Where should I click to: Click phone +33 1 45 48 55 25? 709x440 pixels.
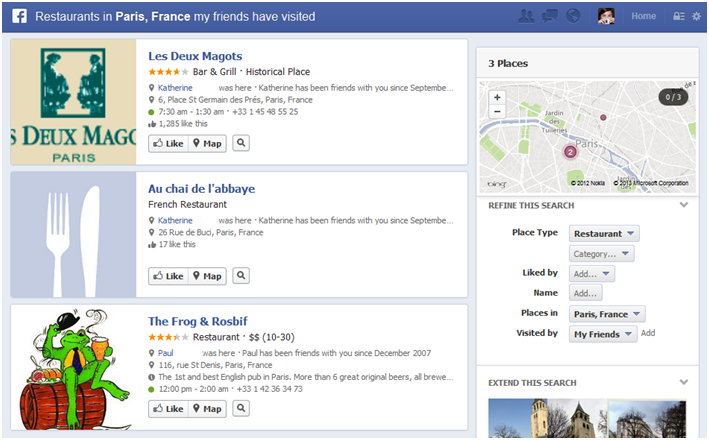[265, 112]
